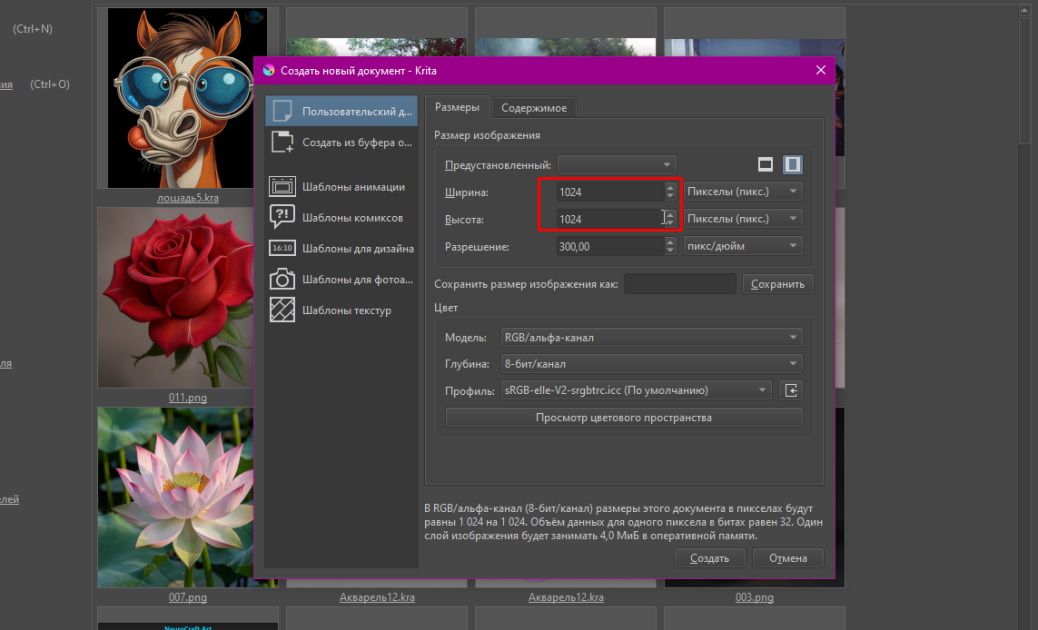Click the Ширина 1024 input field
This screenshot has height=630, width=1038.
[610, 192]
